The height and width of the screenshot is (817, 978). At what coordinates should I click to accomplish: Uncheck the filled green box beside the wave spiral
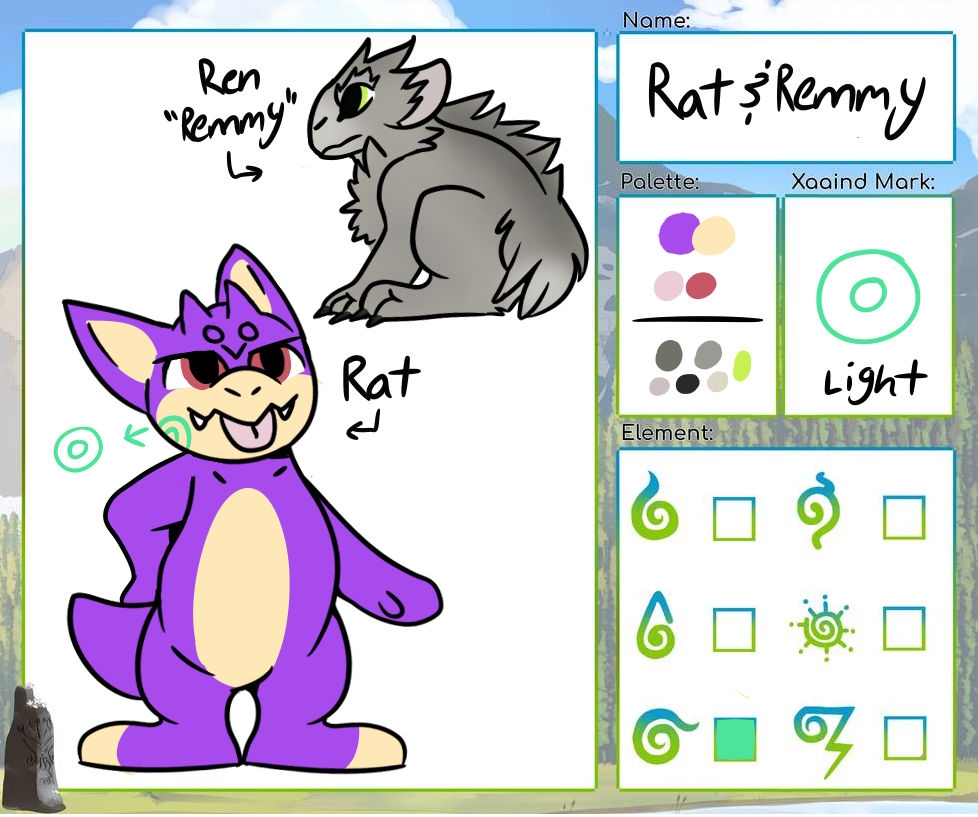pos(734,740)
